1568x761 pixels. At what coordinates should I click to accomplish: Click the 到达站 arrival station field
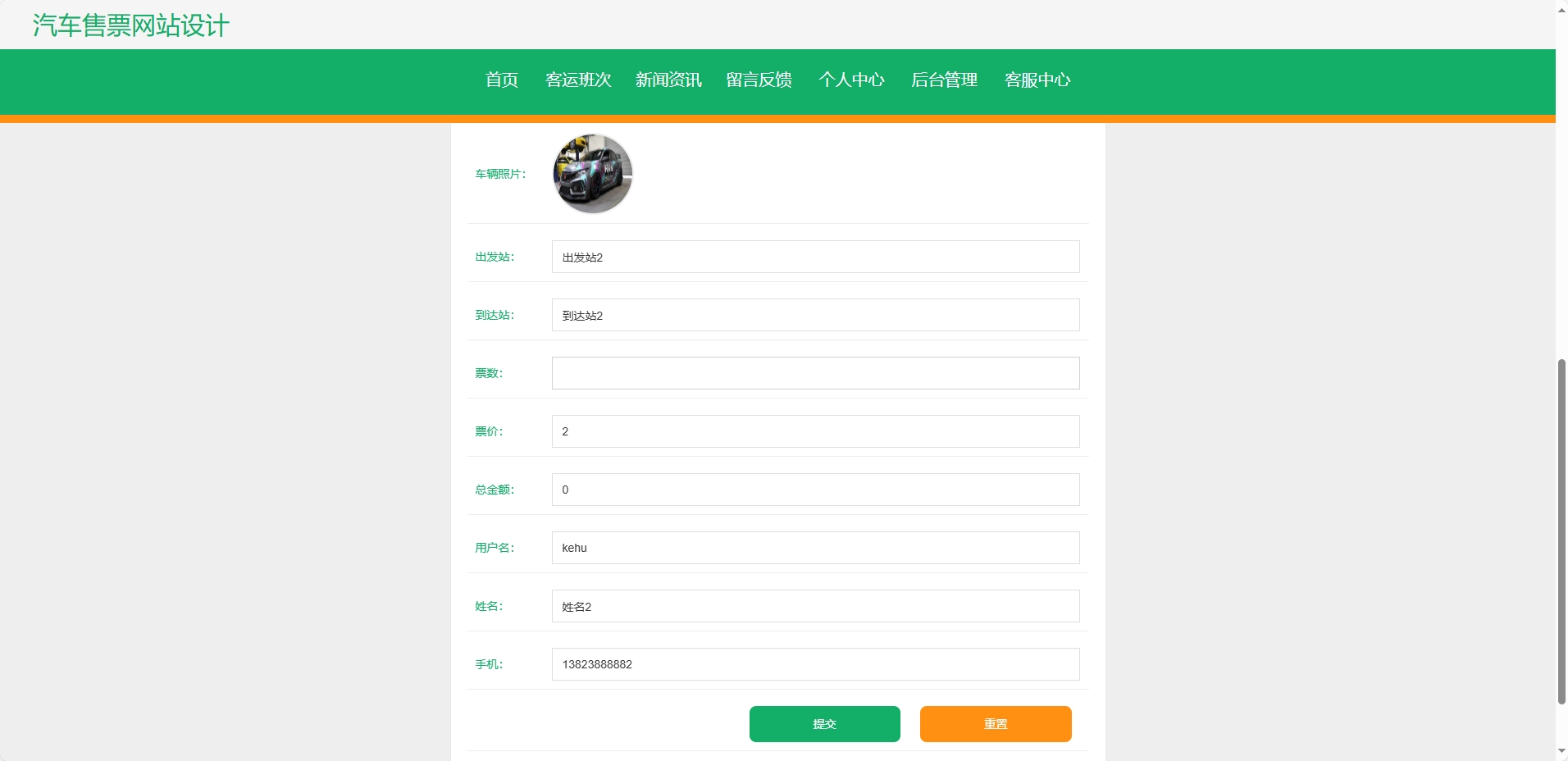[815, 315]
